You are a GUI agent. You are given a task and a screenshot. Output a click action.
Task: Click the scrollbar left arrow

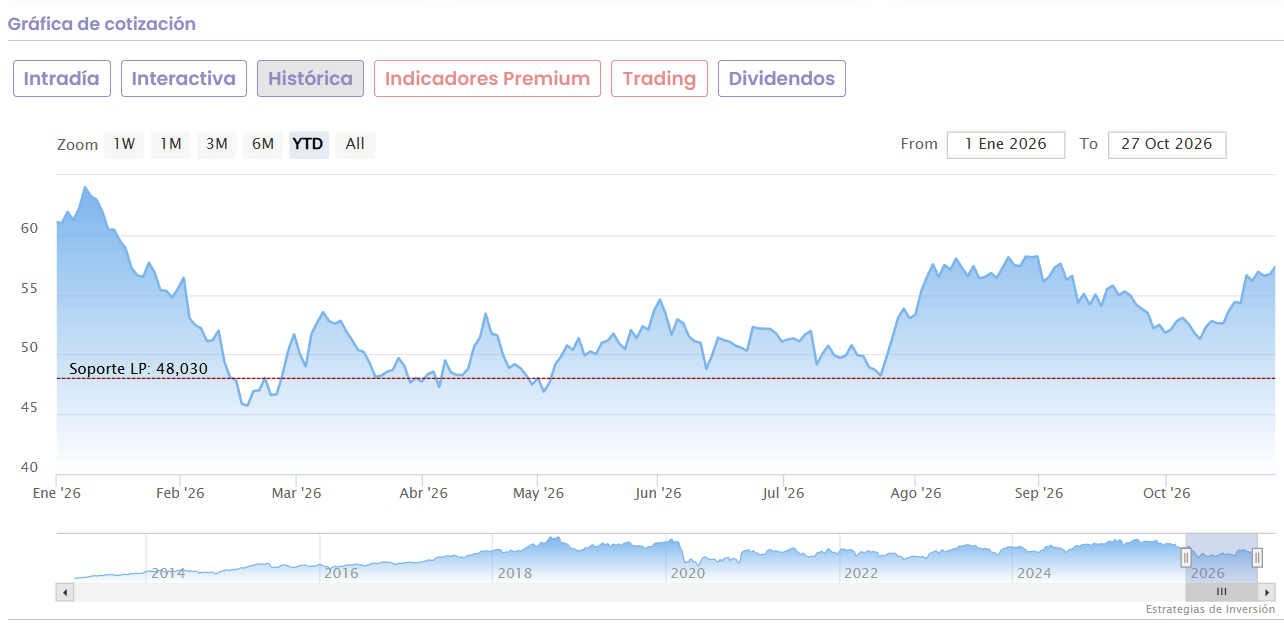(x=65, y=592)
